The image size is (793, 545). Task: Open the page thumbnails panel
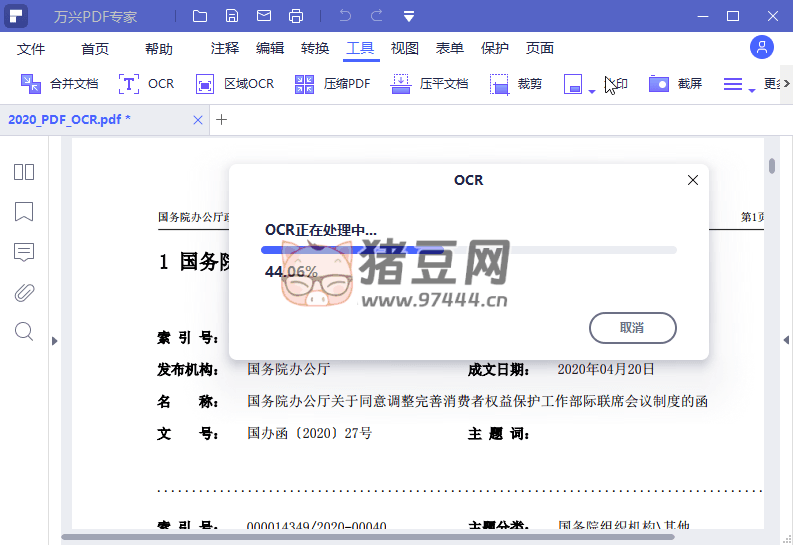(x=24, y=172)
